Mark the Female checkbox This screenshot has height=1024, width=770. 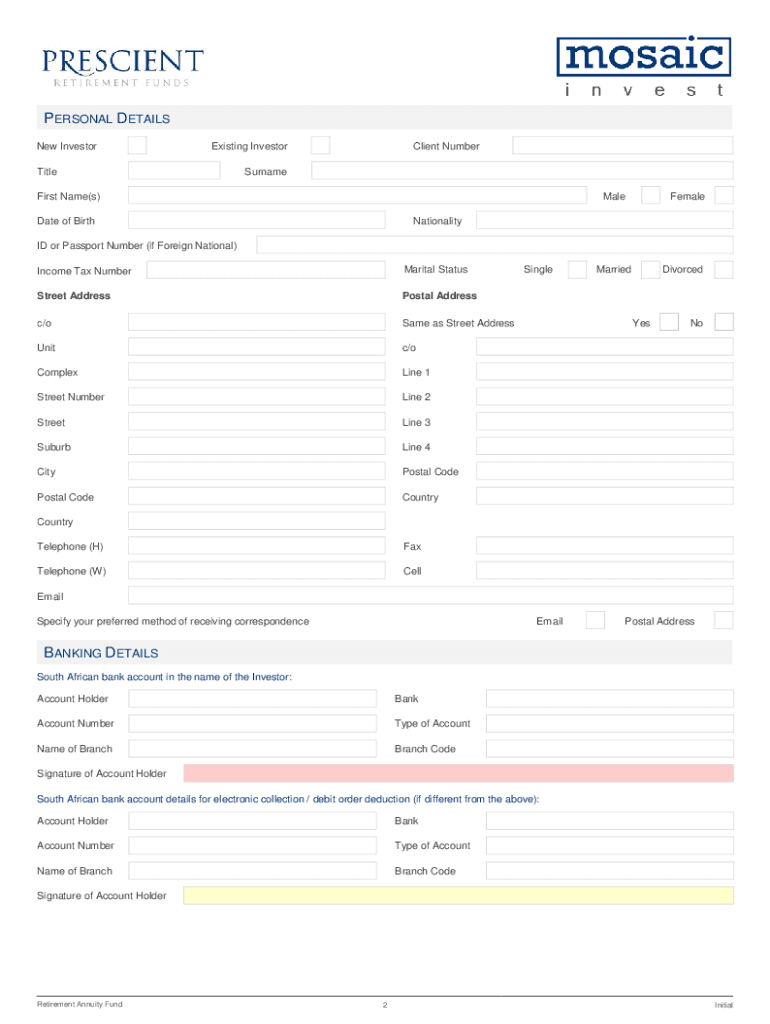tap(724, 195)
